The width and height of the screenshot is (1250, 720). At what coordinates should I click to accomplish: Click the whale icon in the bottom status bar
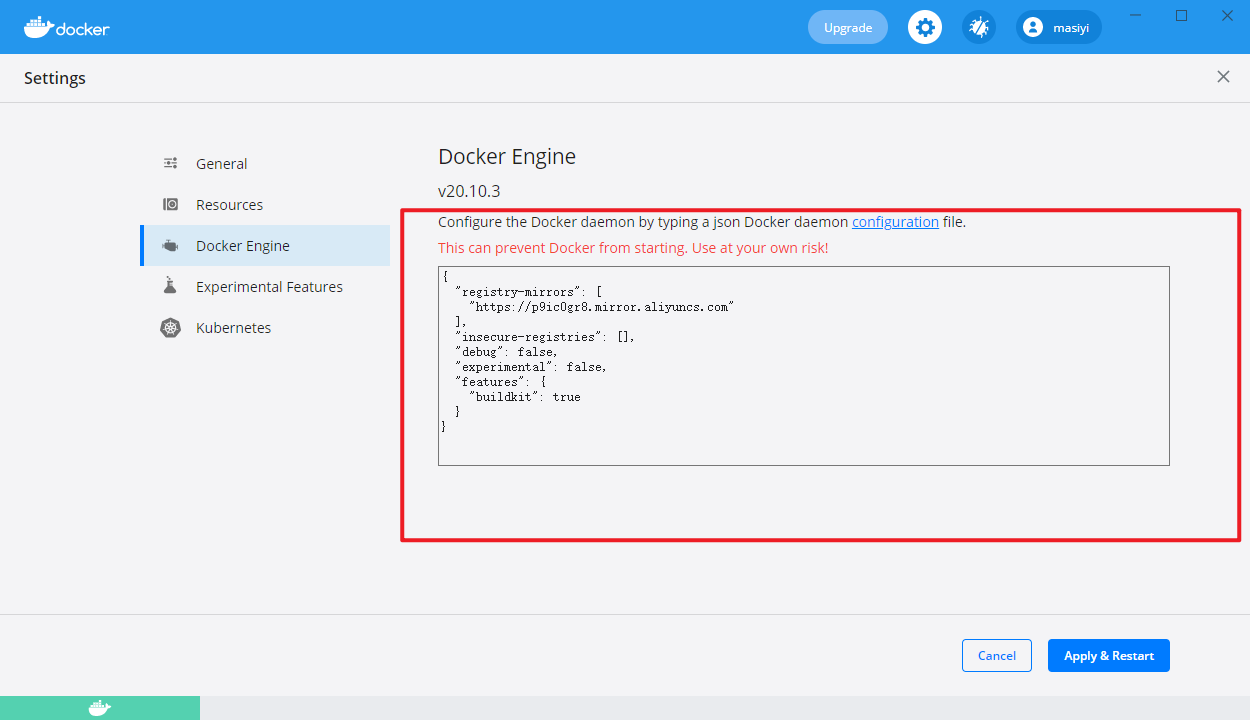pos(100,708)
